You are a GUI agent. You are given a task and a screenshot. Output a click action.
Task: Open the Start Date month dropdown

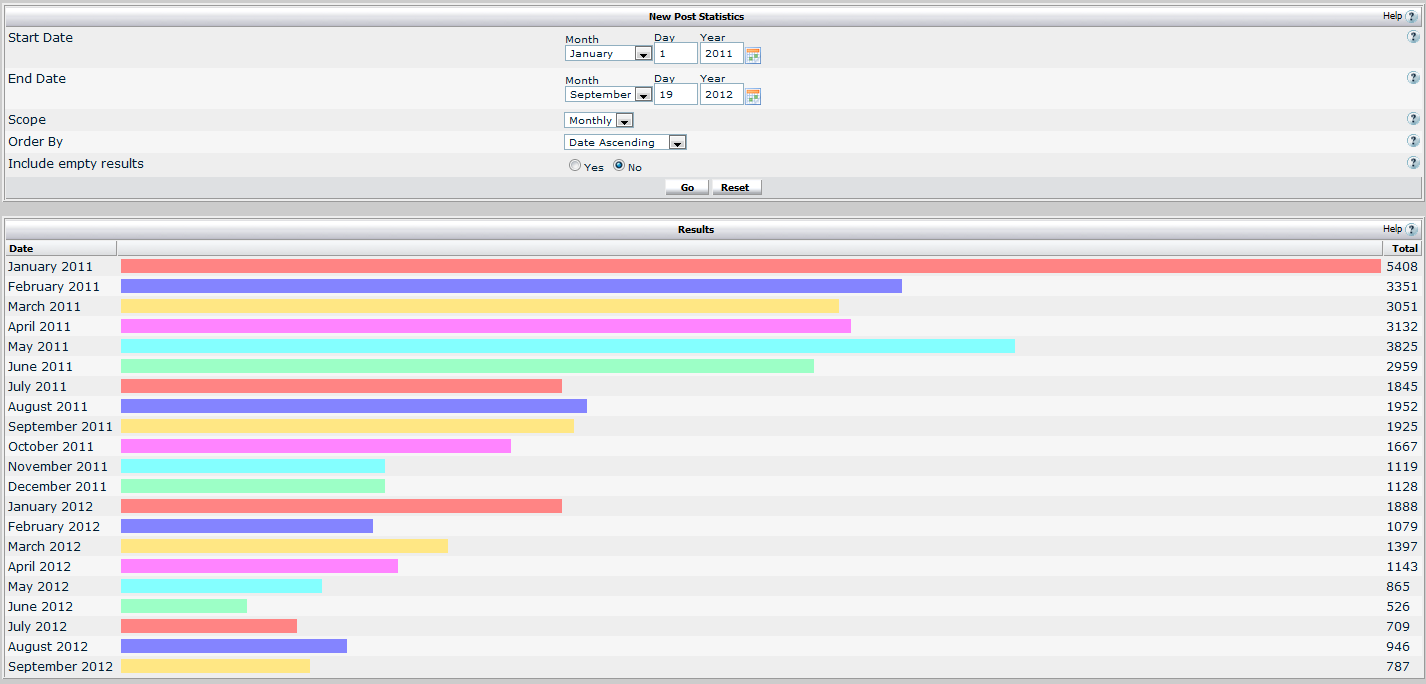pyautogui.click(x=608, y=54)
